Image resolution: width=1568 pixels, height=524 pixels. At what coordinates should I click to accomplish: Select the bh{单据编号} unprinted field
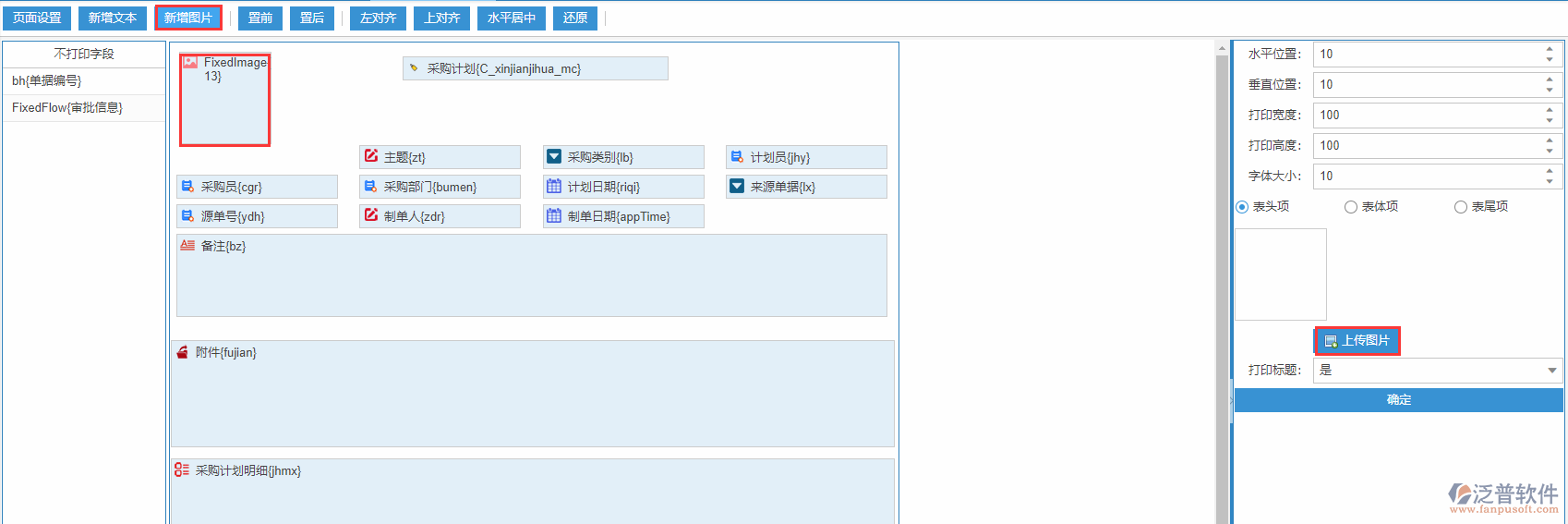point(84,81)
